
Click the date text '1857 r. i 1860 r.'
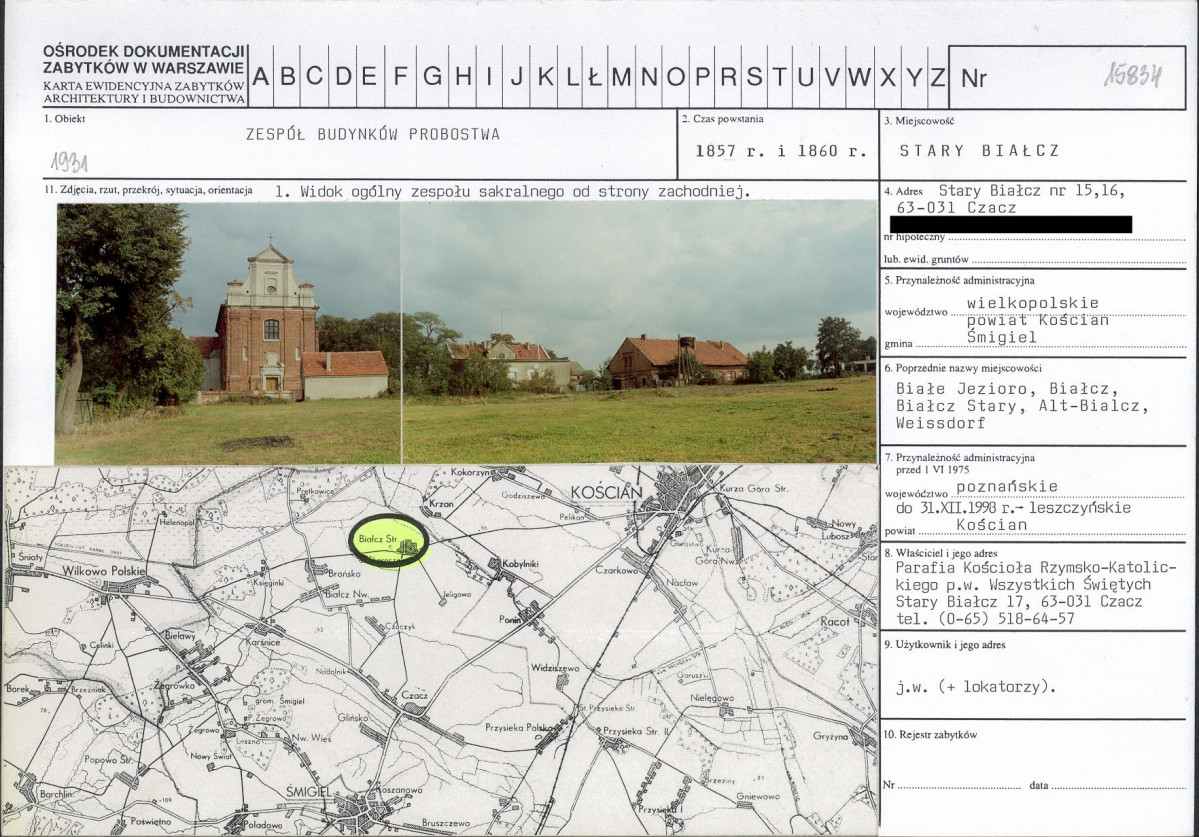pyautogui.click(x=781, y=151)
